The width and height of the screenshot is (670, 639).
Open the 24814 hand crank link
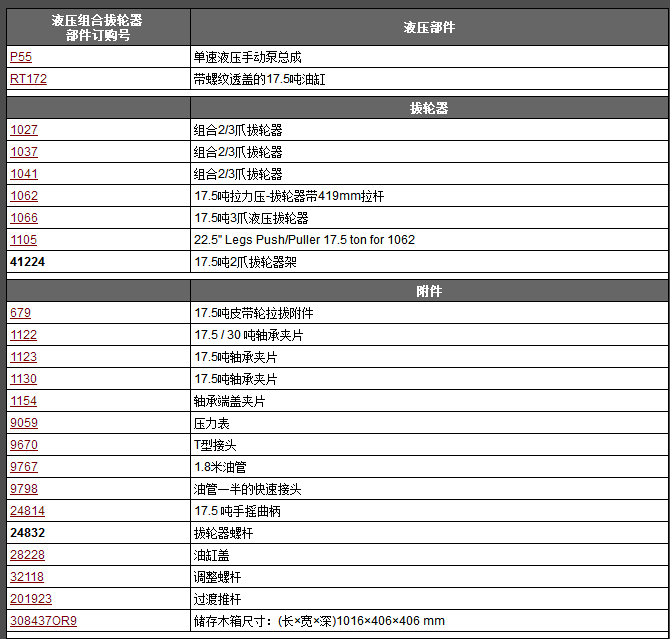tap(28, 511)
